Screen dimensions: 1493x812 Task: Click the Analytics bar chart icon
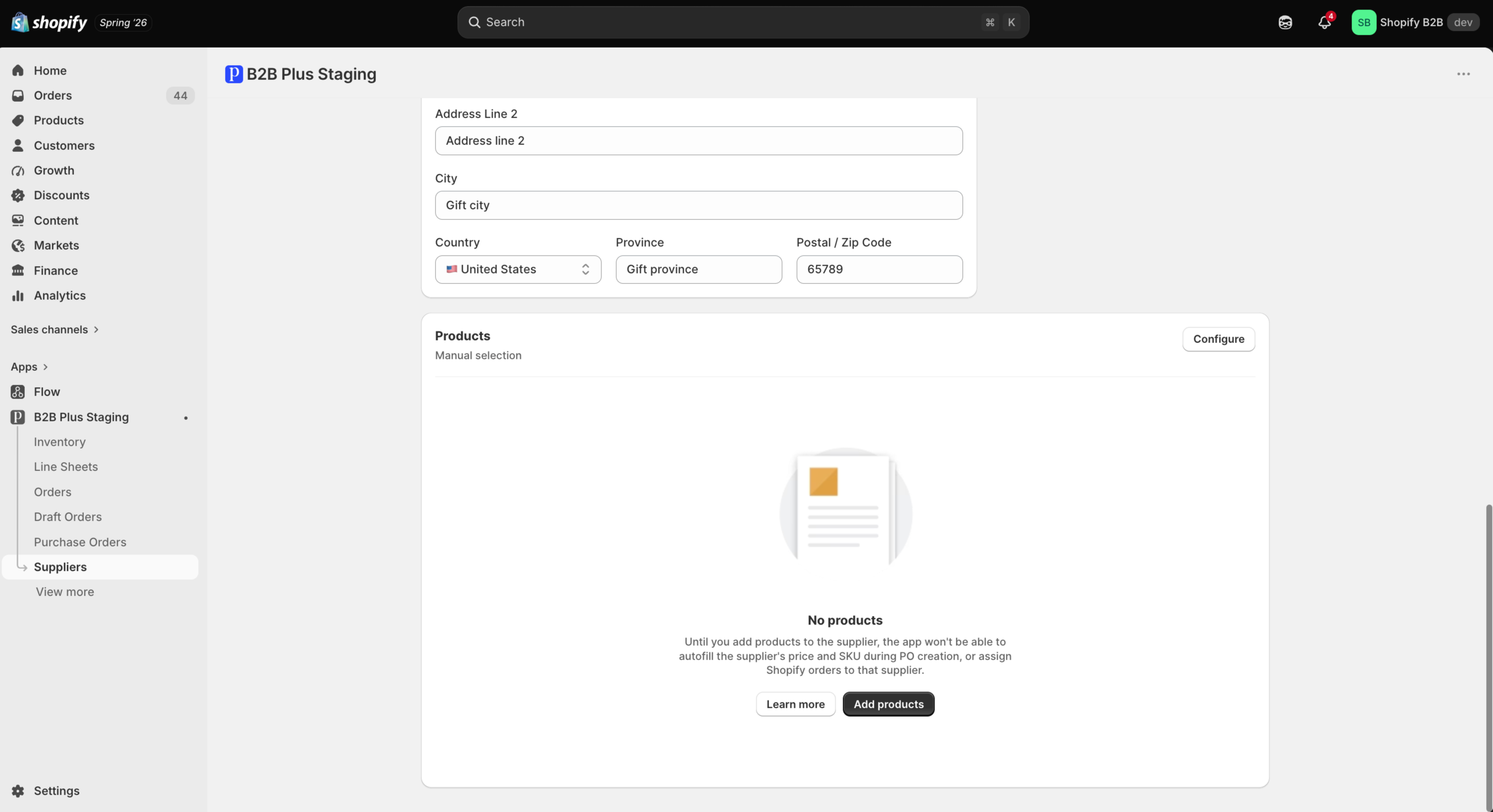point(18,295)
